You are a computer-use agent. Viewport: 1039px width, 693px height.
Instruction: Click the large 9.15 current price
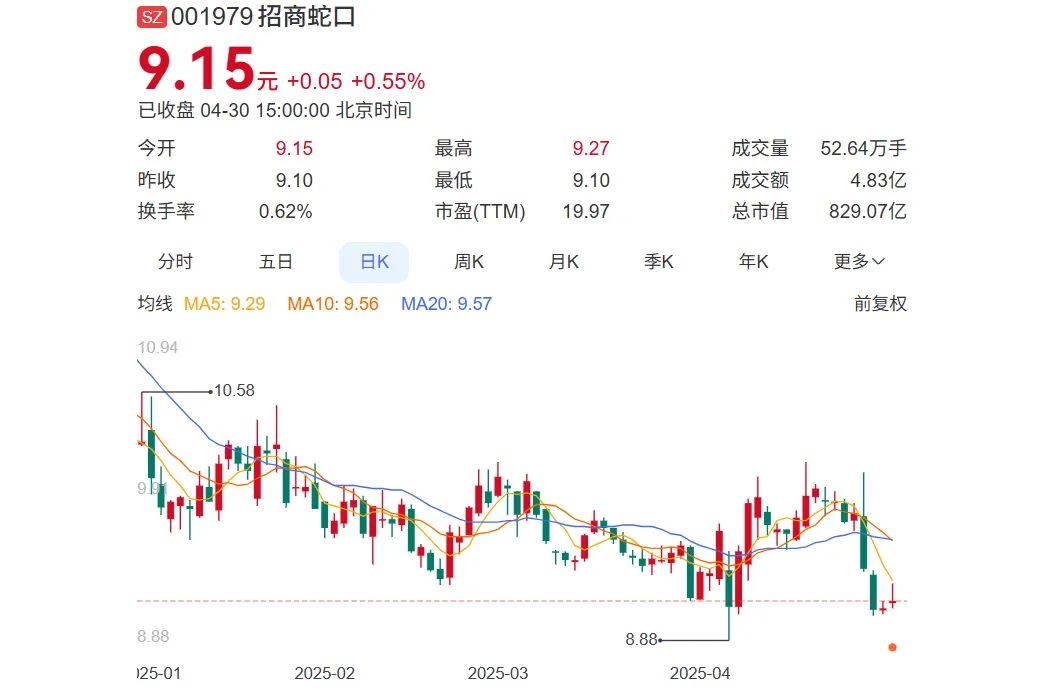197,72
